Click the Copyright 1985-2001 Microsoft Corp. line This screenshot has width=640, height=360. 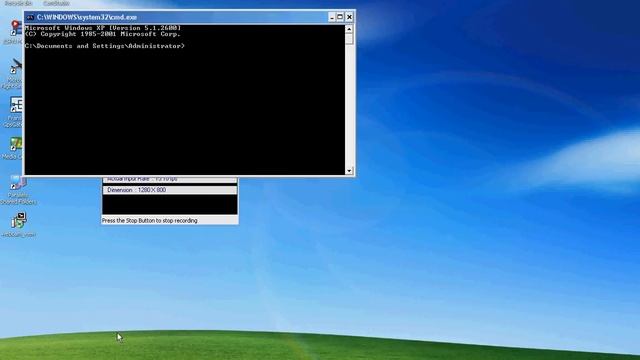102,34
